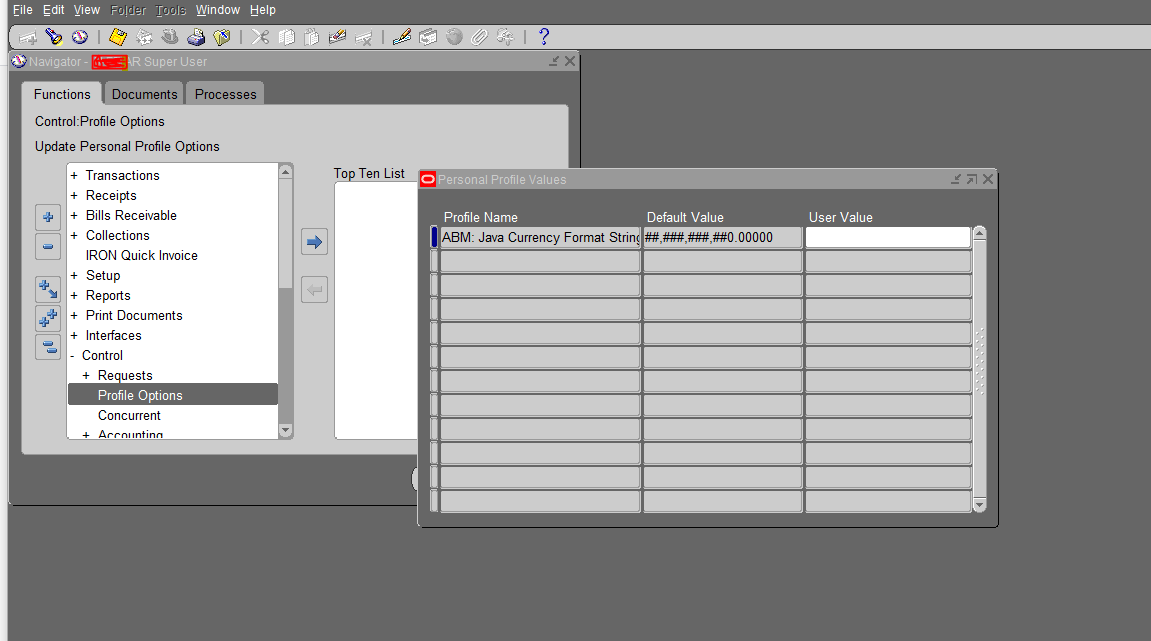Open Help via question mark icon
This screenshot has height=641, width=1151.
[x=543, y=37]
